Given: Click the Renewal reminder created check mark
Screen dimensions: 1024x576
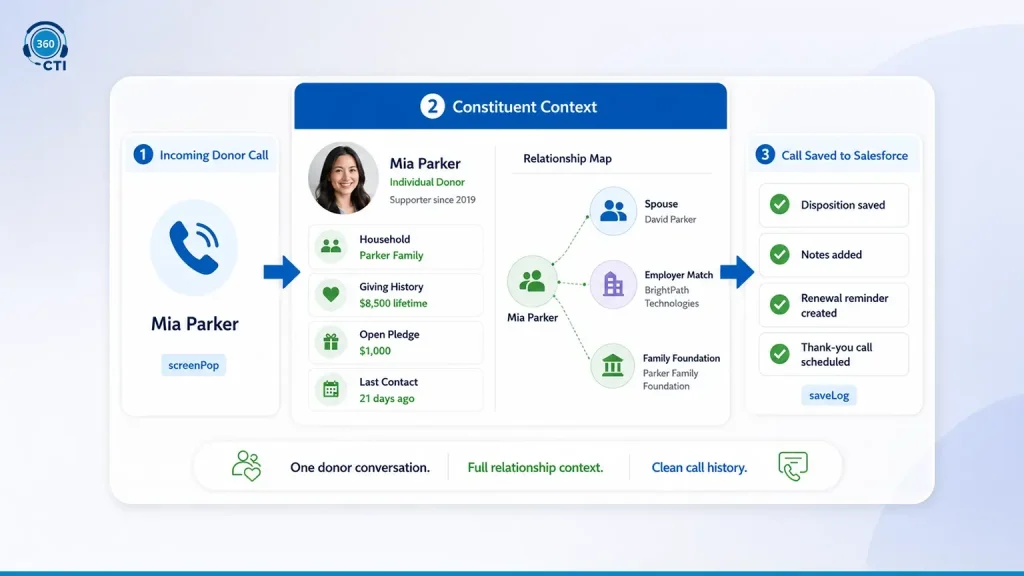Looking at the screenshot, I should coord(779,304).
